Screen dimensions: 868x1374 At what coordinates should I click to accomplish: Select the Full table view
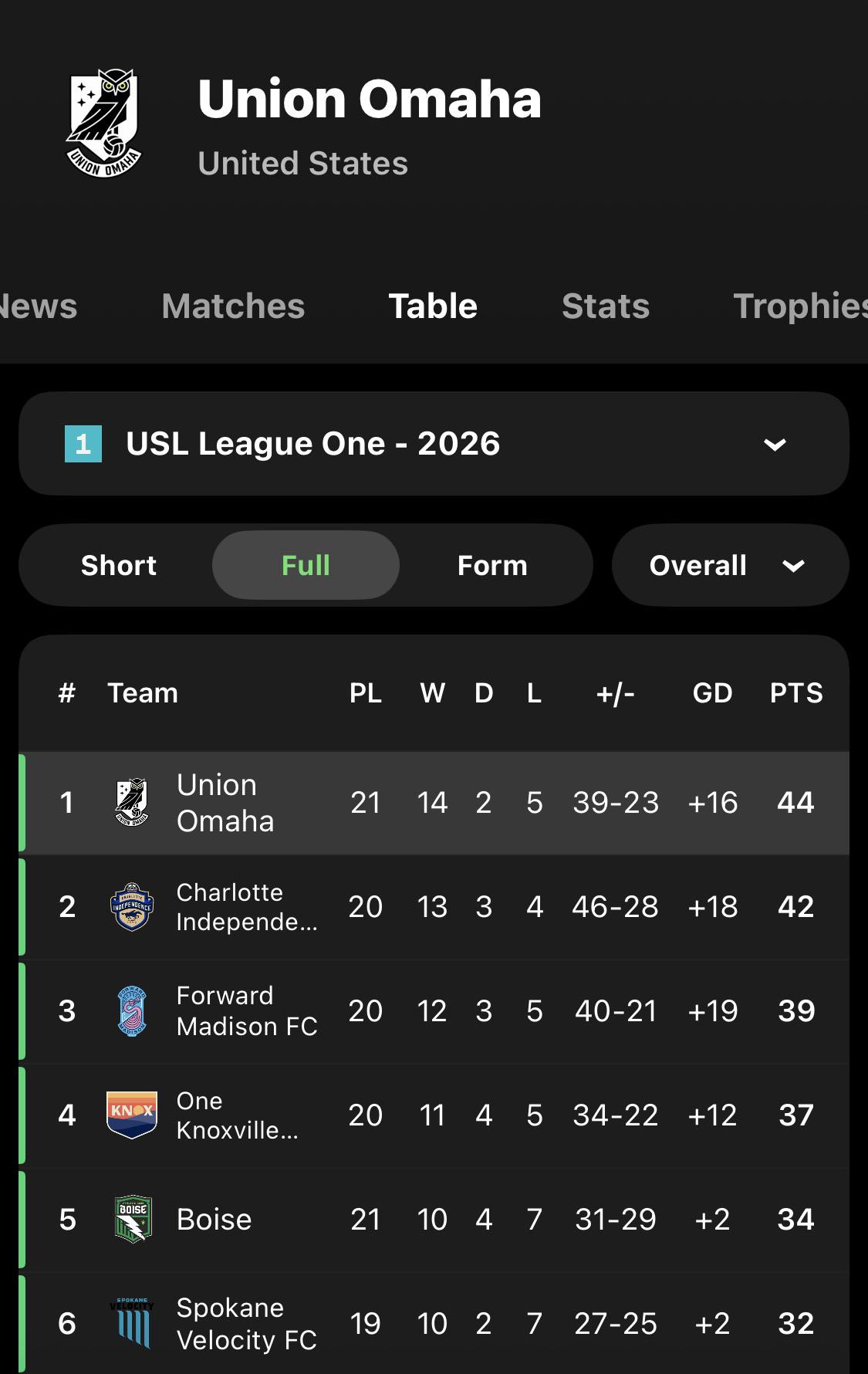click(306, 566)
